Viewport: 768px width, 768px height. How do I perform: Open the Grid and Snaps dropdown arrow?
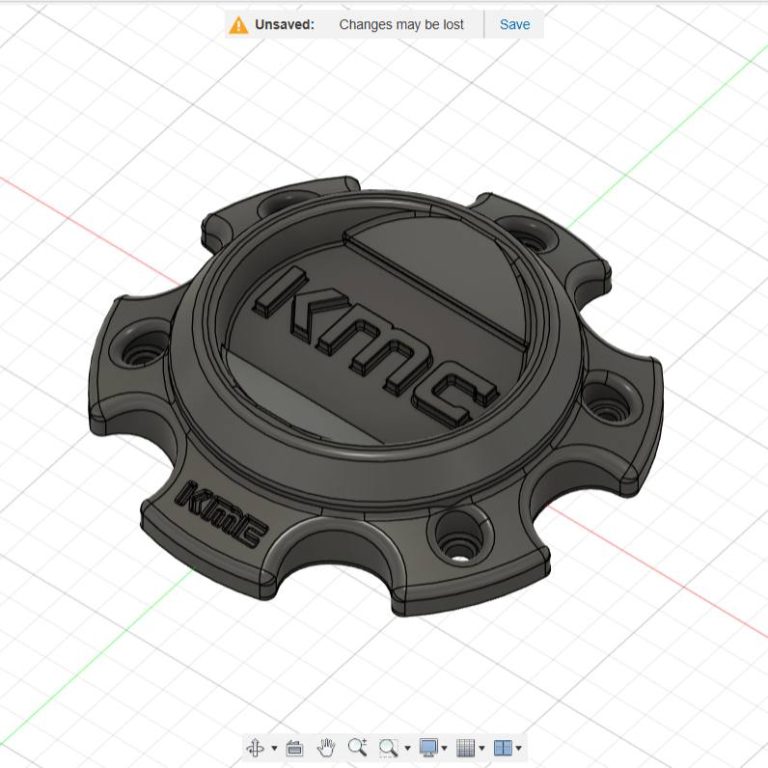tap(481, 748)
